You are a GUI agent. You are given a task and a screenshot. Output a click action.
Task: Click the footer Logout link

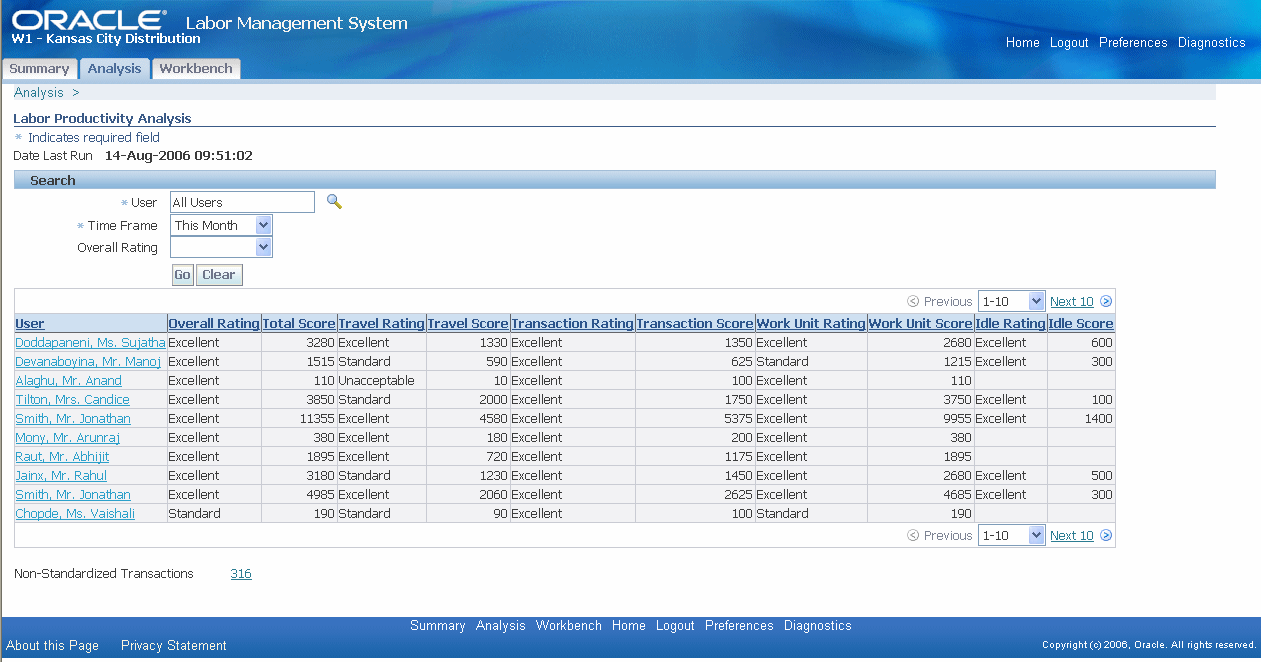[x=675, y=626]
